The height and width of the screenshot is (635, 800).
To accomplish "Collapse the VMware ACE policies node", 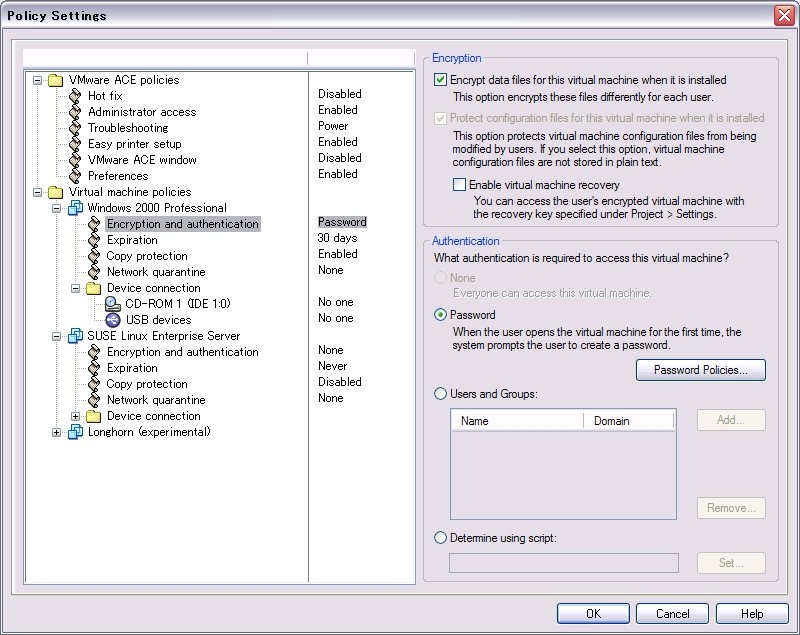I will pos(37,80).
